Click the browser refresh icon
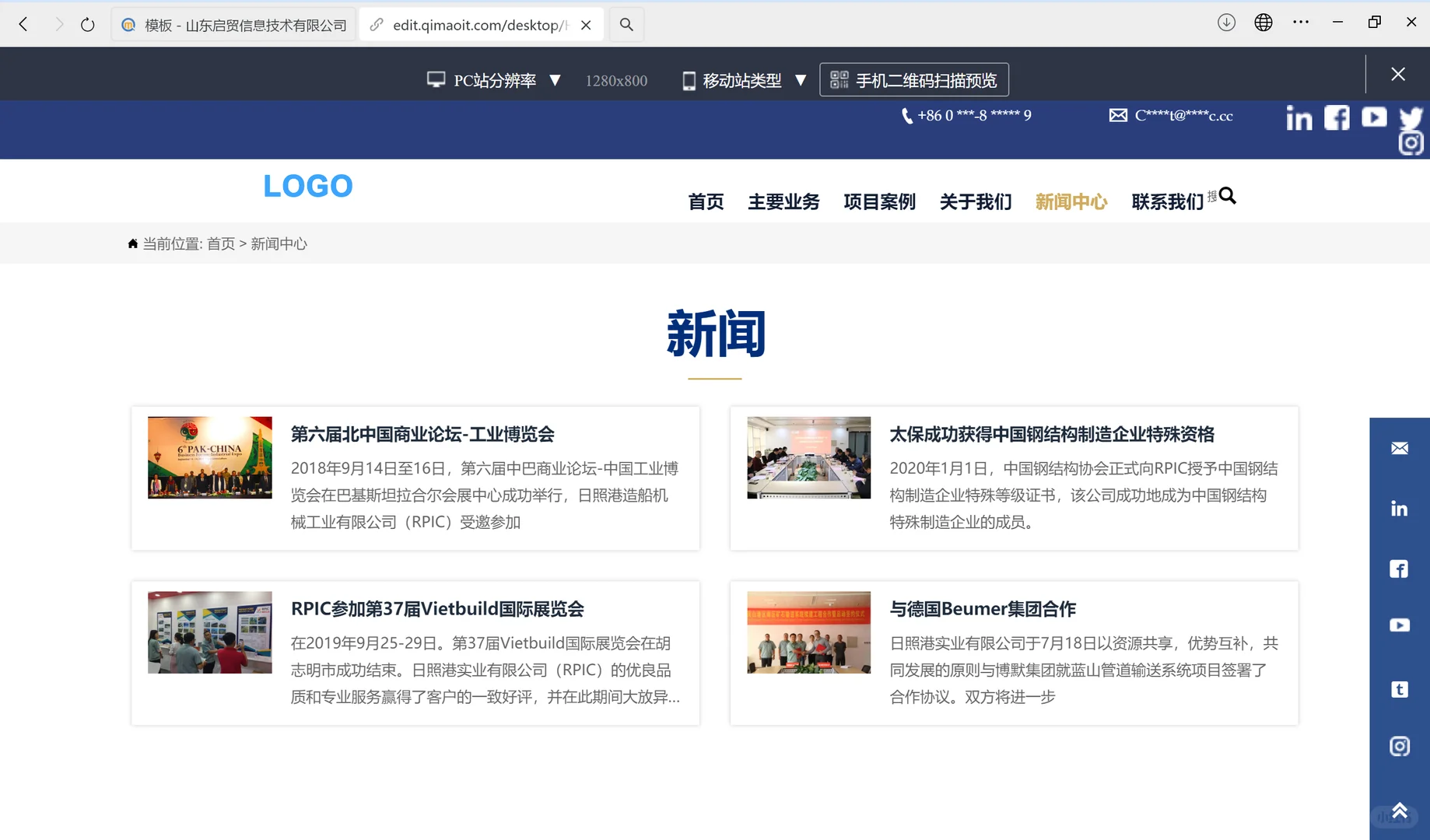 87,23
